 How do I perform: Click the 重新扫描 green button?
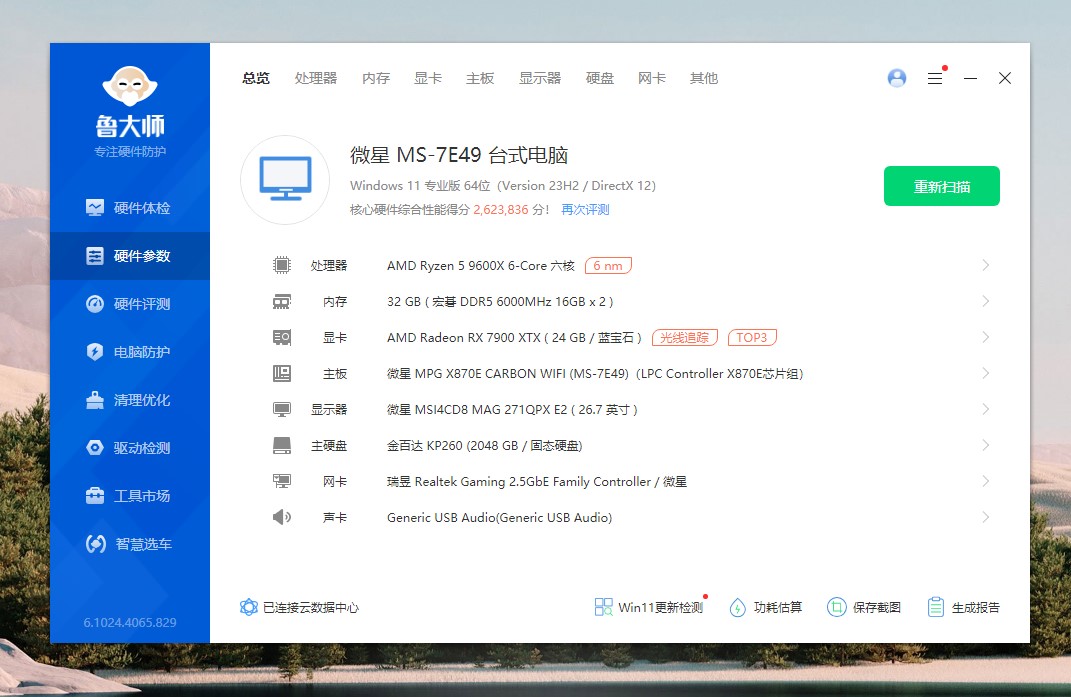tap(941, 186)
